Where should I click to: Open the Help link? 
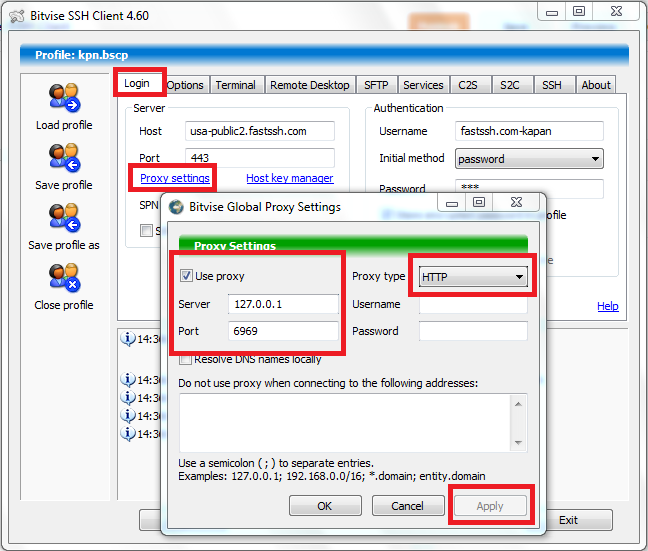coord(608,306)
